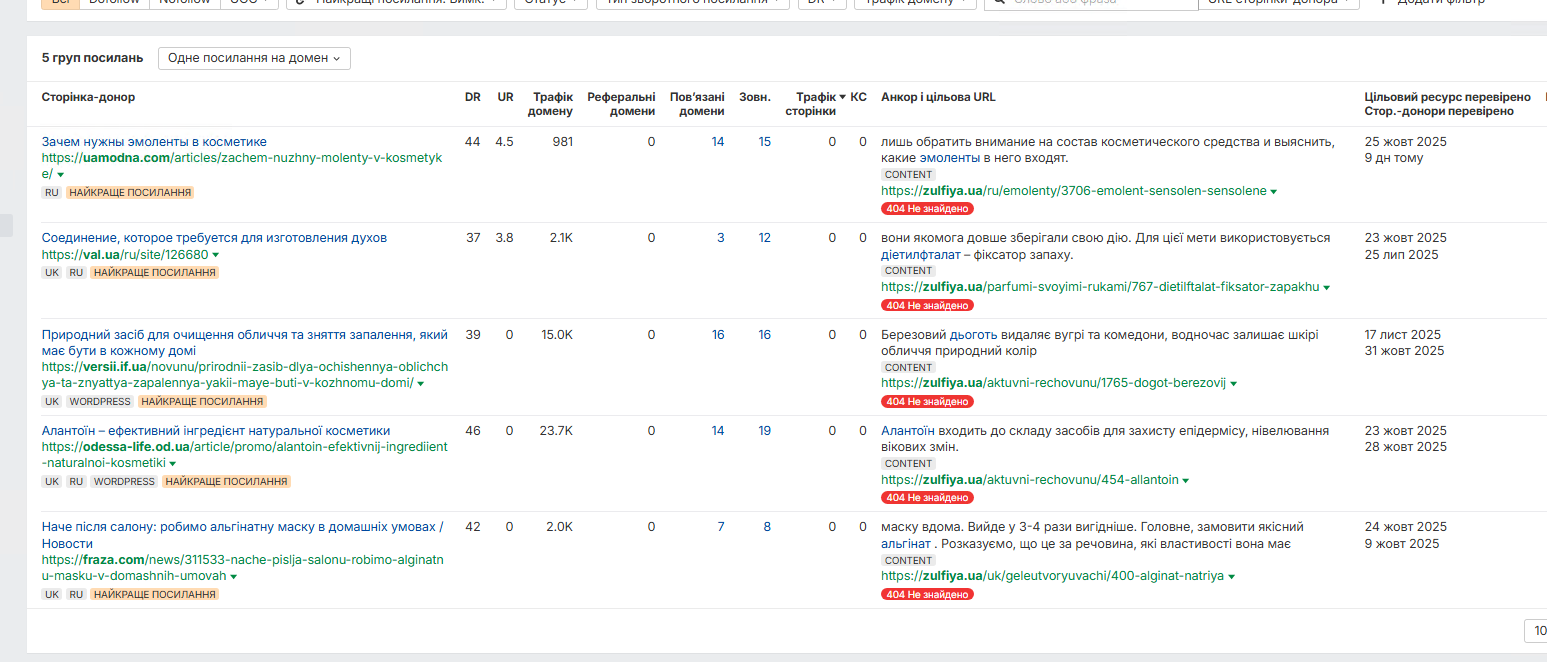This screenshot has width=1547, height=662.
Task: Open 'Природний засіб для очищення обличчя' article link
Action: coord(245,343)
